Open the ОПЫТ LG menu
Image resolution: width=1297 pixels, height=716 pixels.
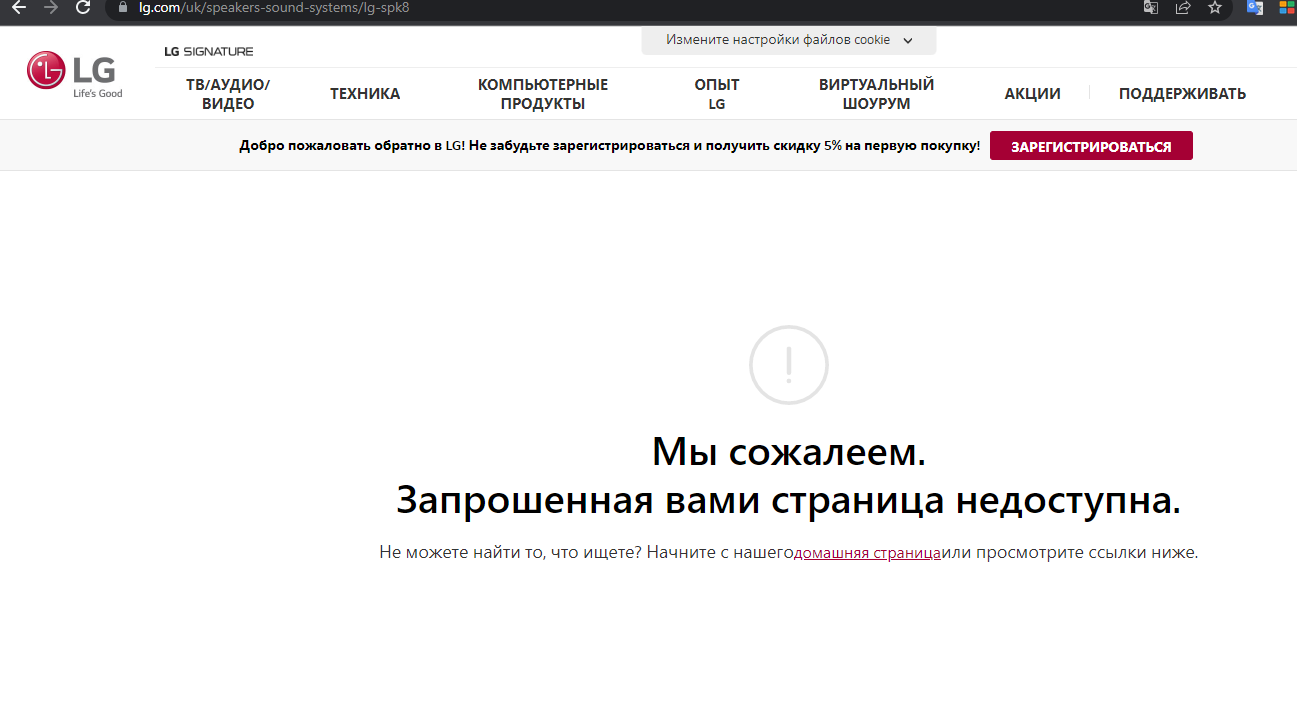click(717, 94)
